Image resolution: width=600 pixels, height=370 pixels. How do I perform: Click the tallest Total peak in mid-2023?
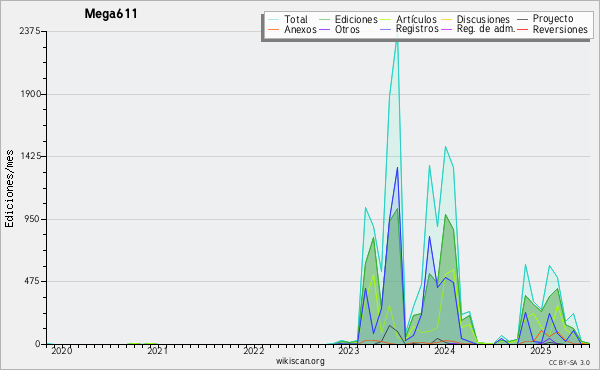click(x=397, y=38)
